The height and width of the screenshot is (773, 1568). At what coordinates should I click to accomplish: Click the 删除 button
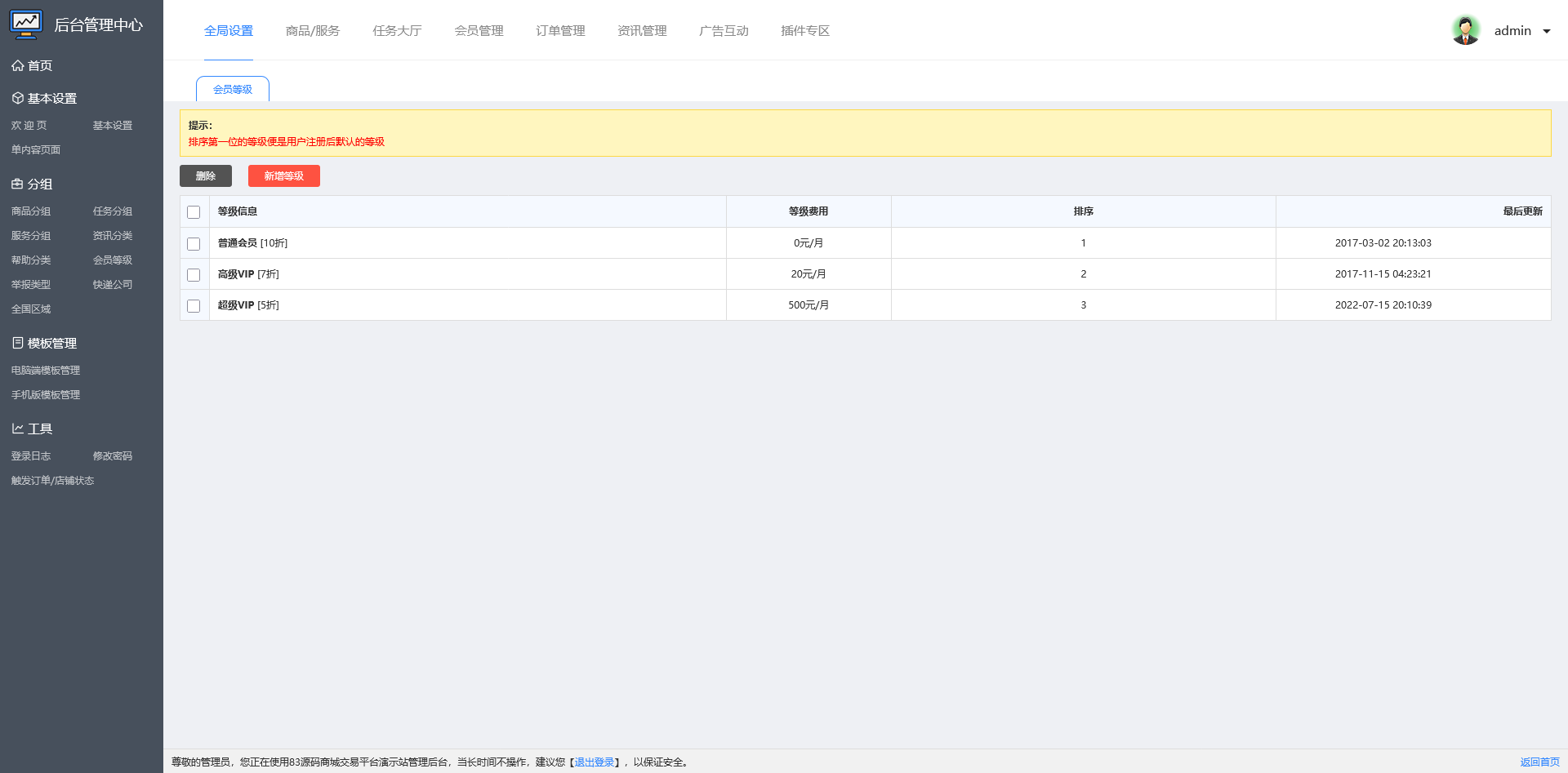coord(206,176)
